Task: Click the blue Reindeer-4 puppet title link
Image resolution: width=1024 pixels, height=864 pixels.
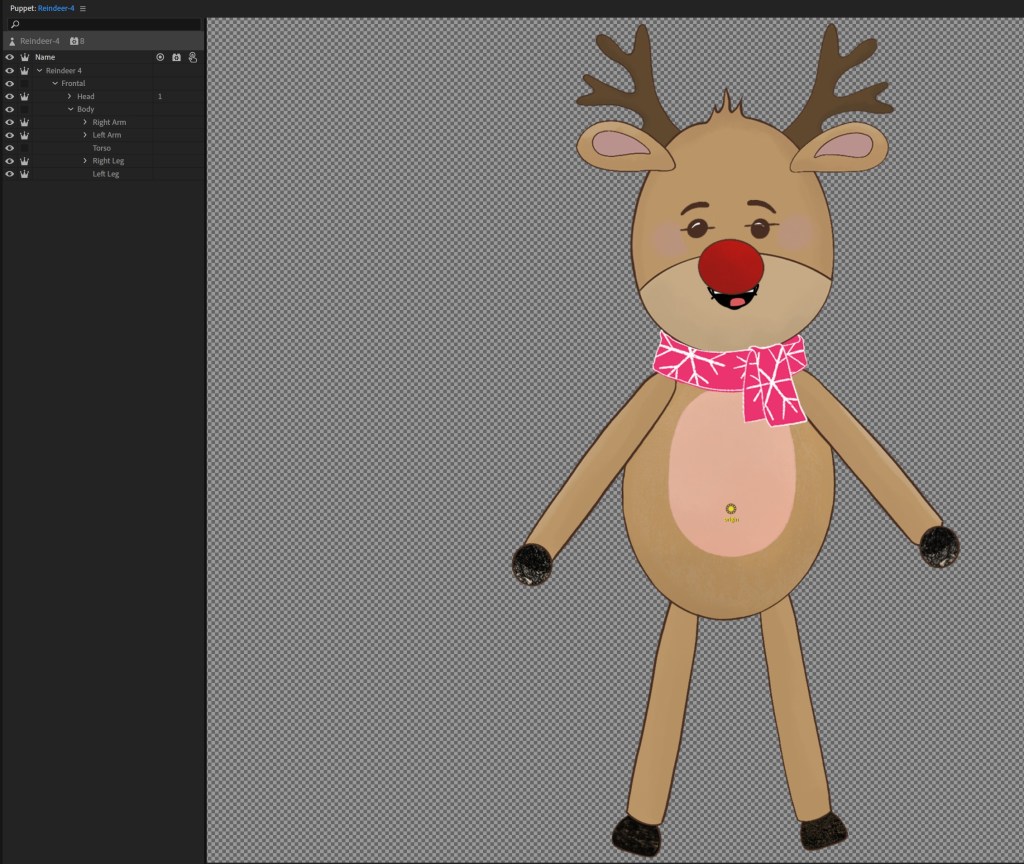Action: click(56, 8)
